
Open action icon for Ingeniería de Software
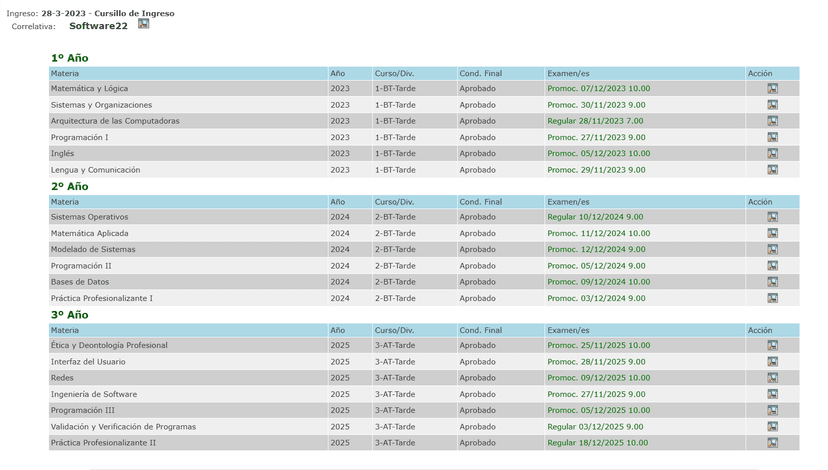click(772, 394)
